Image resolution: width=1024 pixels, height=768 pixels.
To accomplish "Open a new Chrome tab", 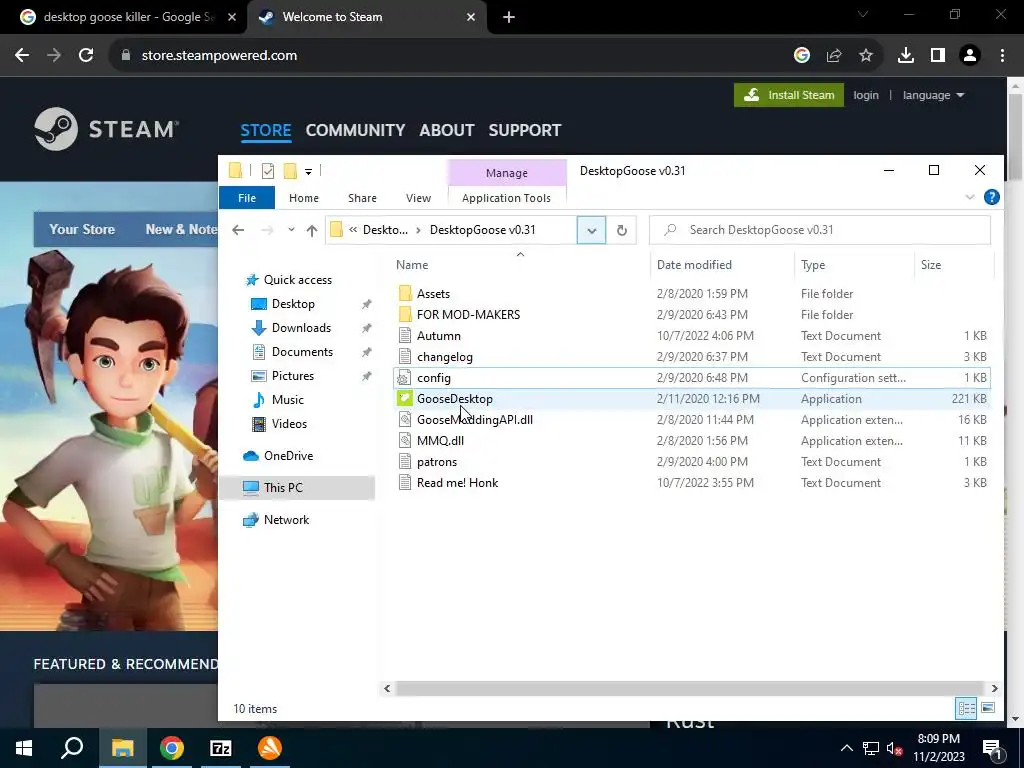I will 509,17.
